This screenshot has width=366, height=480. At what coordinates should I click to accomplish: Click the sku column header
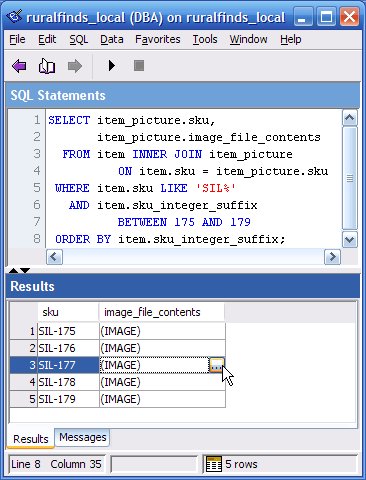tap(68, 312)
